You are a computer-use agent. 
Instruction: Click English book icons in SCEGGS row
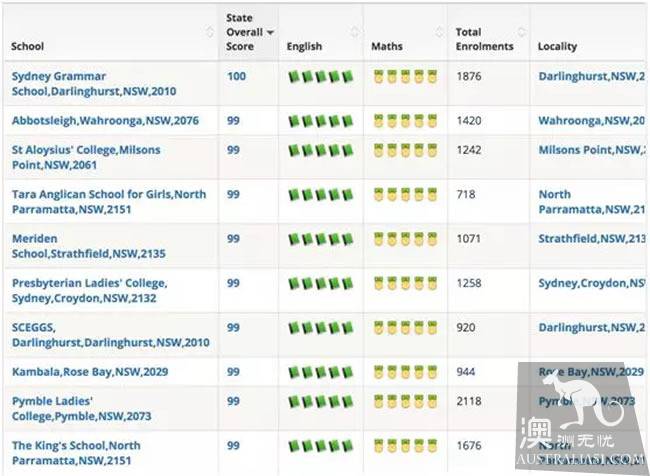click(320, 328)
